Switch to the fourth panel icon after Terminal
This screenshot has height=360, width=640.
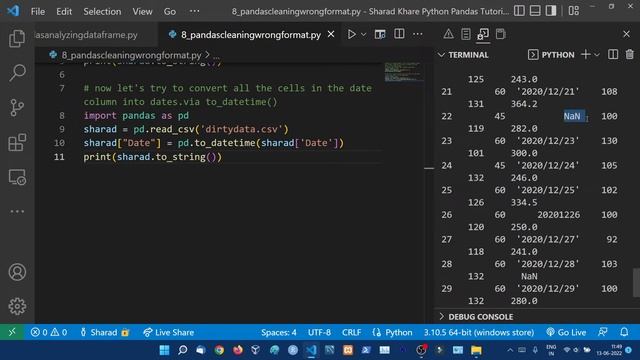point(500,34)
